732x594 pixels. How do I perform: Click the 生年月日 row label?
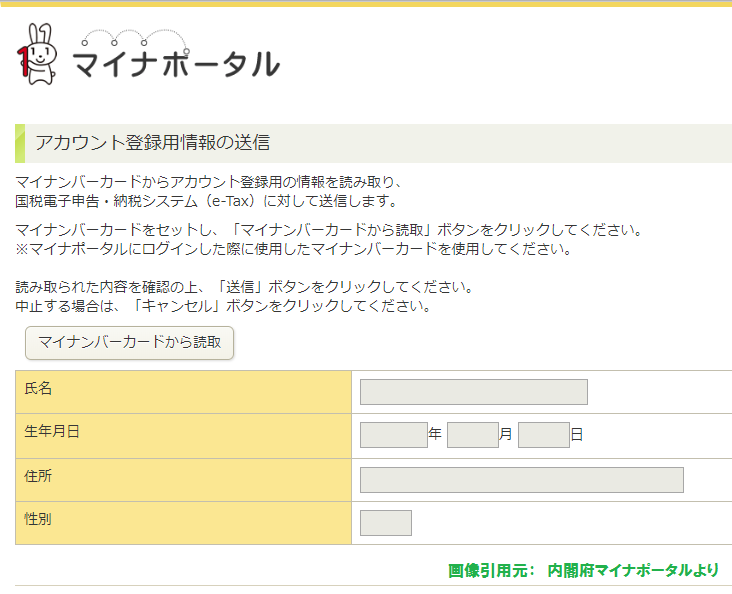click(52, 431)
